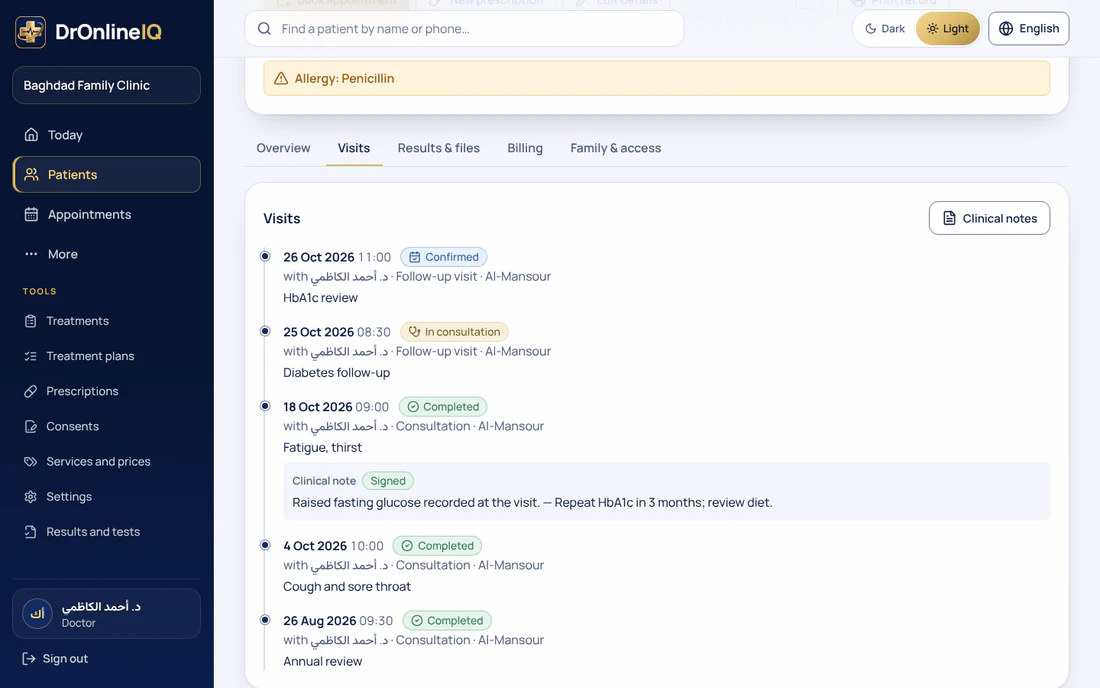The image size is (1100, 688).
Task: Switch to Dark theme
Action: (885, 29)
